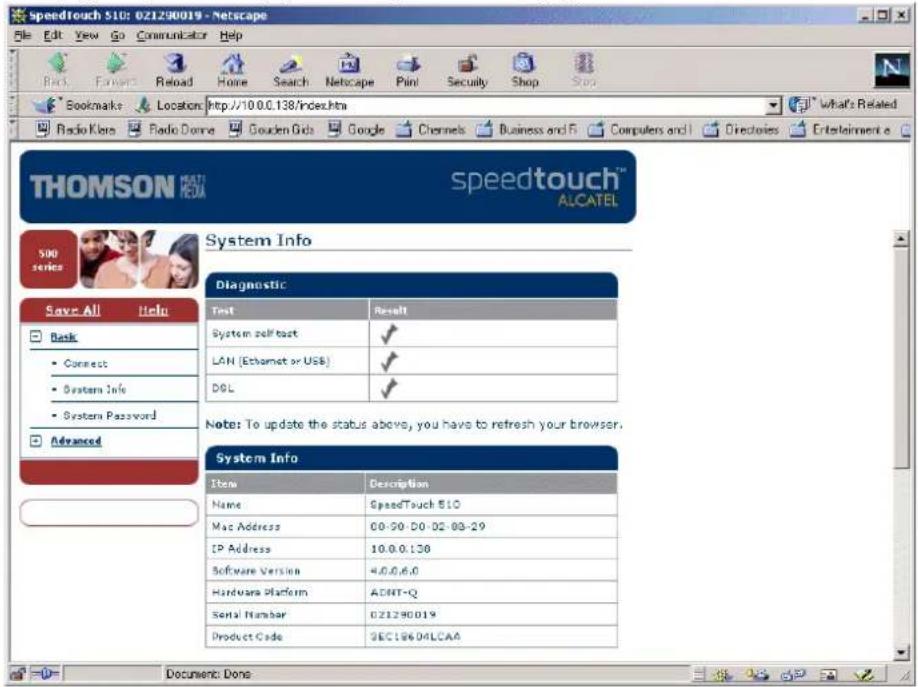Click the Thomson header banner logo

tap(118, 187)
